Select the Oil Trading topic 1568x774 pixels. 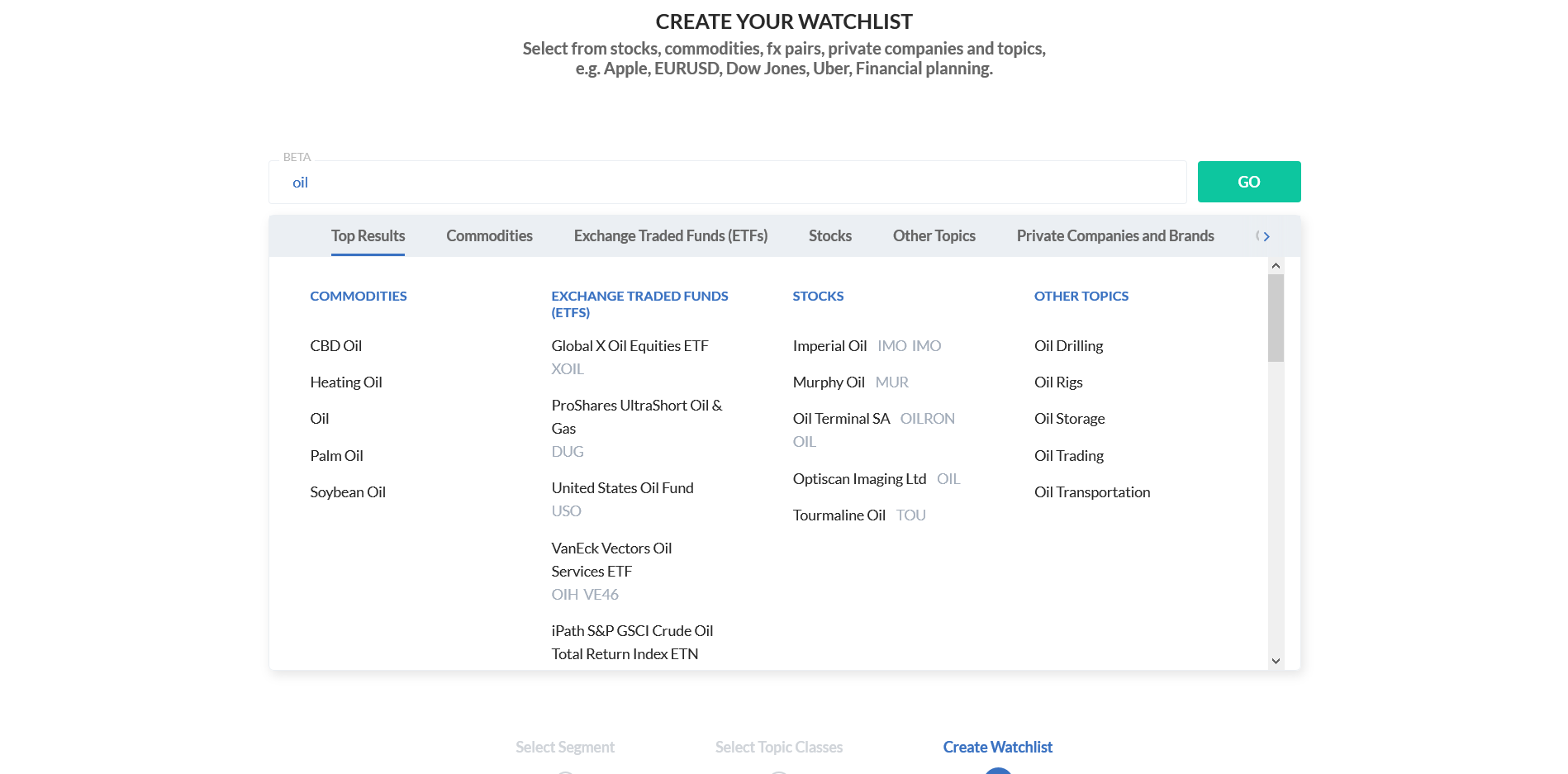pos(1068,456)
